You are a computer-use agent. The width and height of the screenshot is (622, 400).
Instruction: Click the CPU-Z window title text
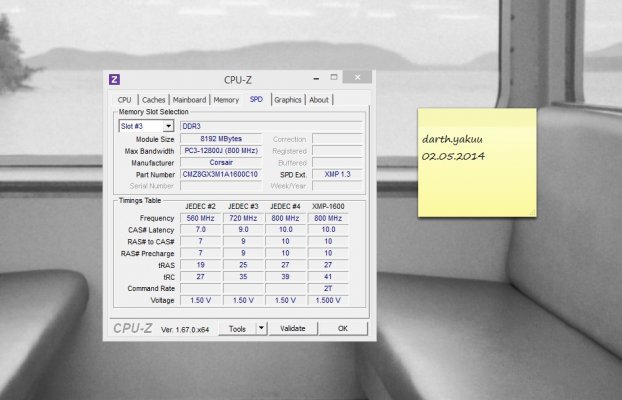point(238,80)
